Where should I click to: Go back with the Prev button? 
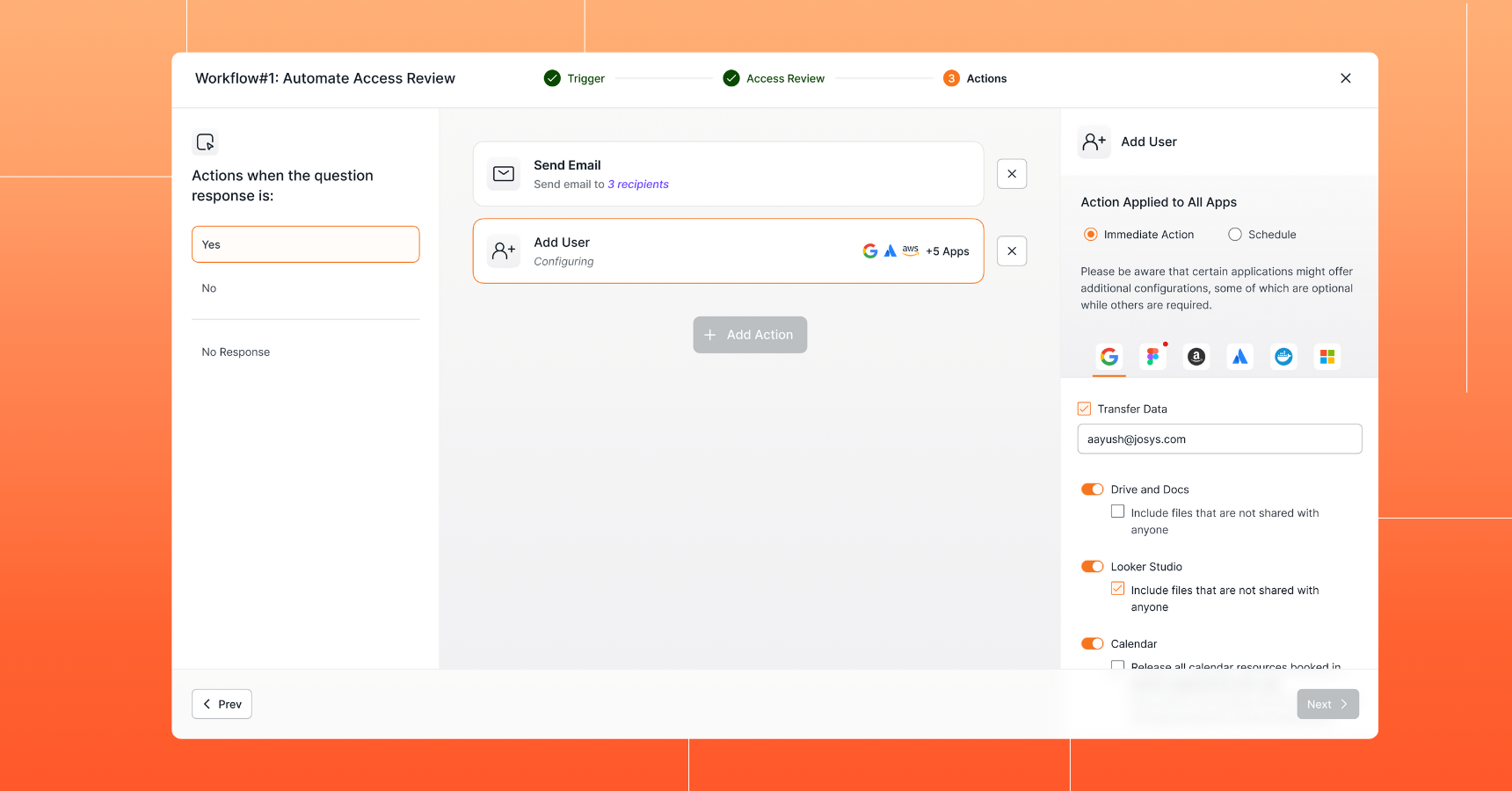[x=222, y=704]
